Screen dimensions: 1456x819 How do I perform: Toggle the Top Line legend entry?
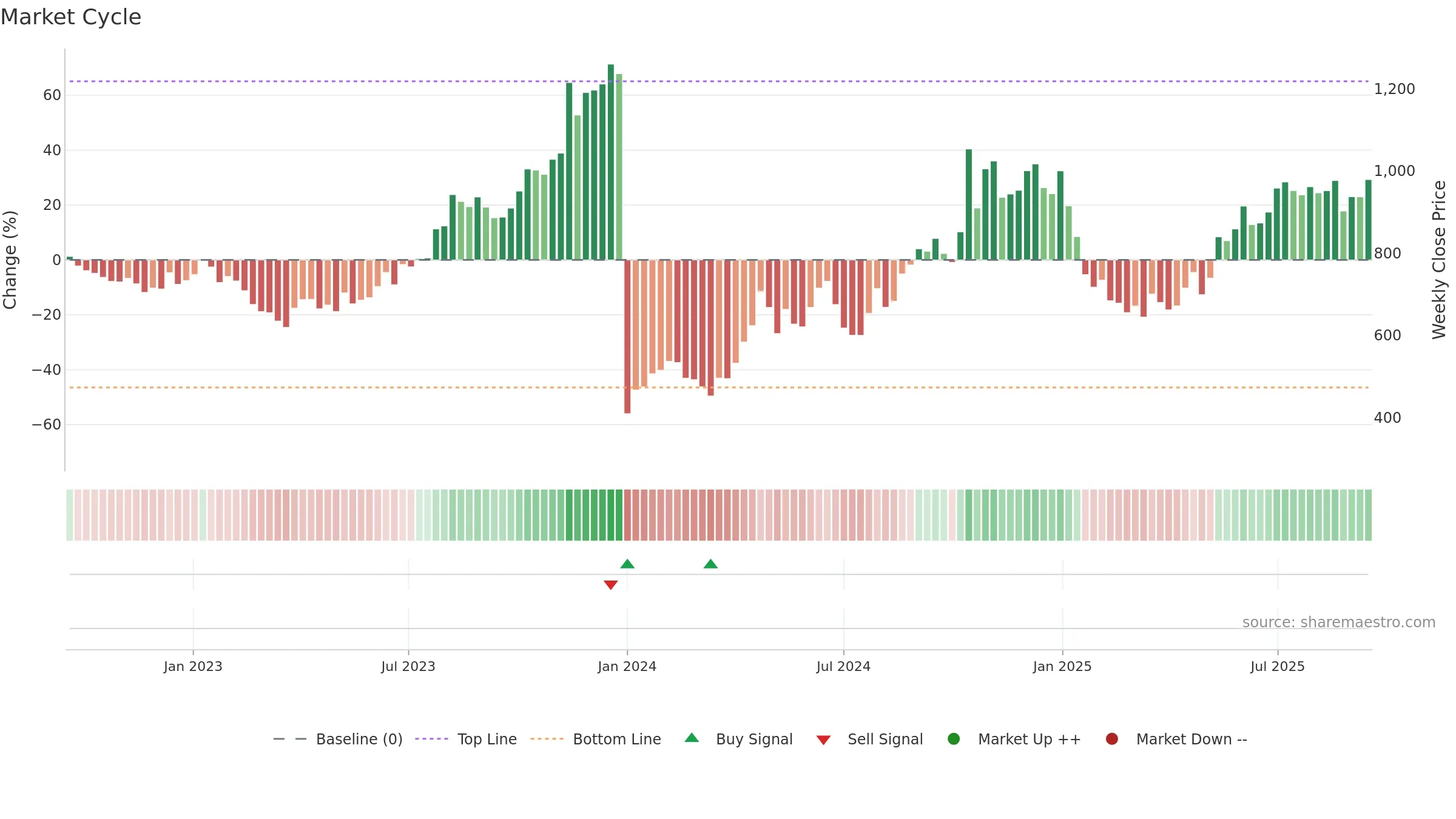[466, 739]
